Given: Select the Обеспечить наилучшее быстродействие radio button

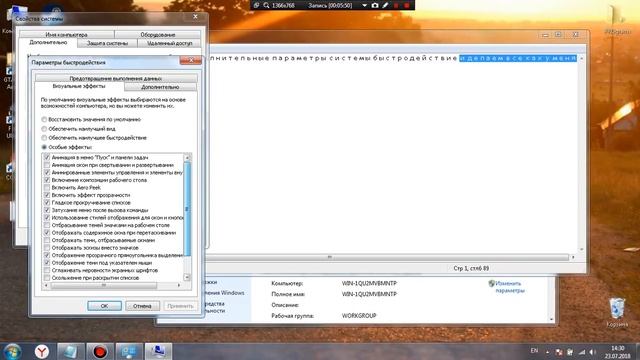Looking at the screenshot, I should point(44,138).
